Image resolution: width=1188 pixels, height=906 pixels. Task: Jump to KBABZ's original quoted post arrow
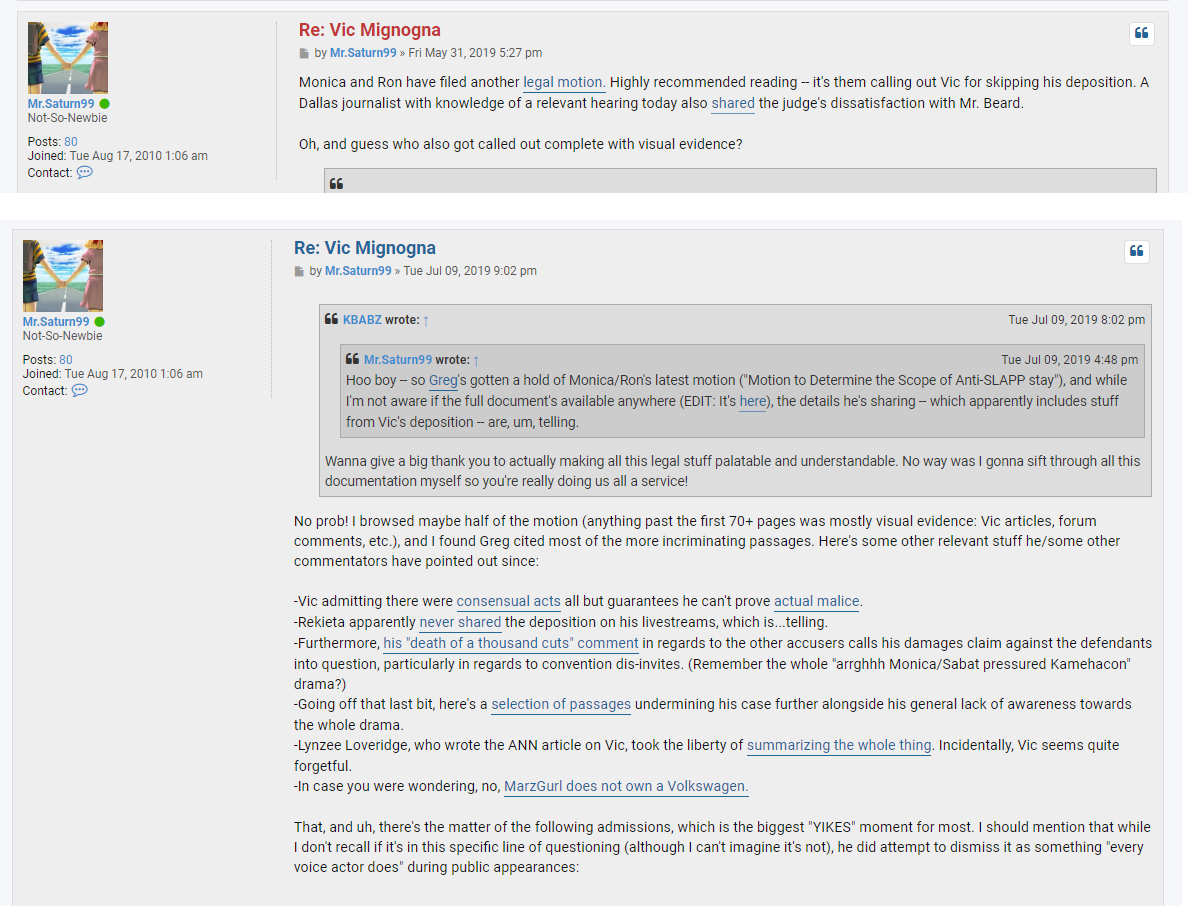click(x=426, y=320)
